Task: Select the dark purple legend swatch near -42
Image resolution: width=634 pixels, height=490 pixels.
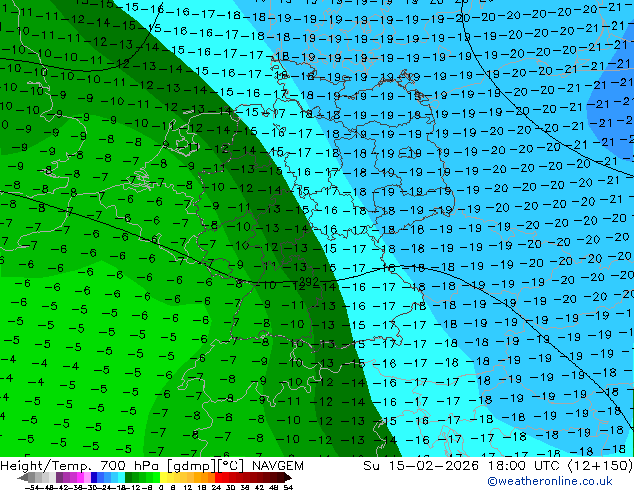Action: 59,477
